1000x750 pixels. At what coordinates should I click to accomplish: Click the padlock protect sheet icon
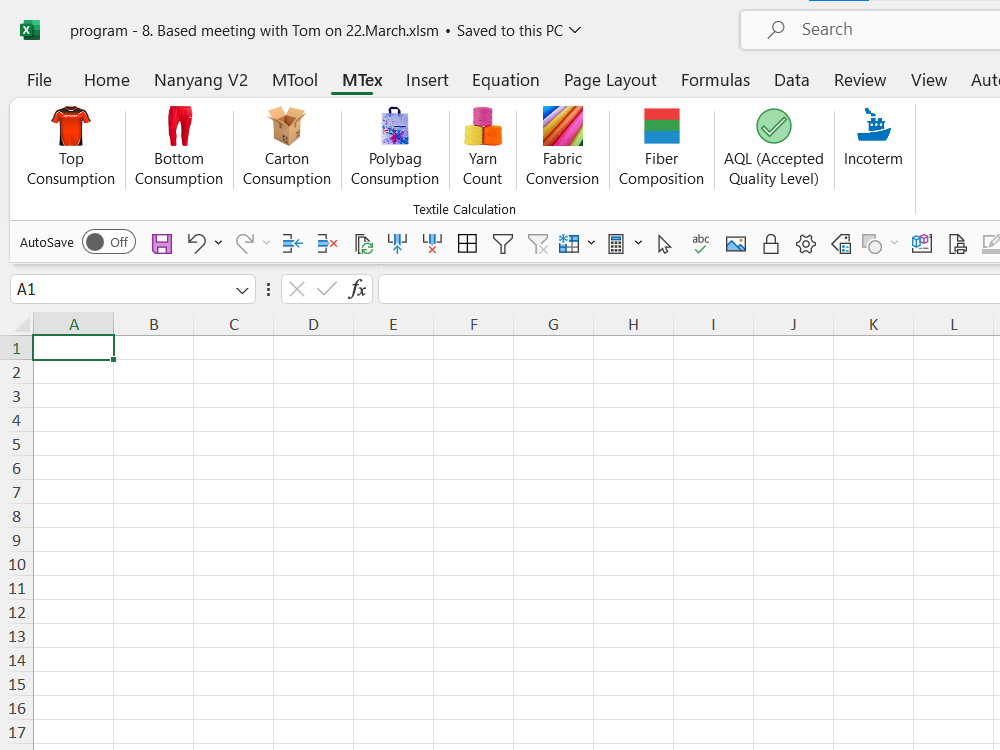771,243
